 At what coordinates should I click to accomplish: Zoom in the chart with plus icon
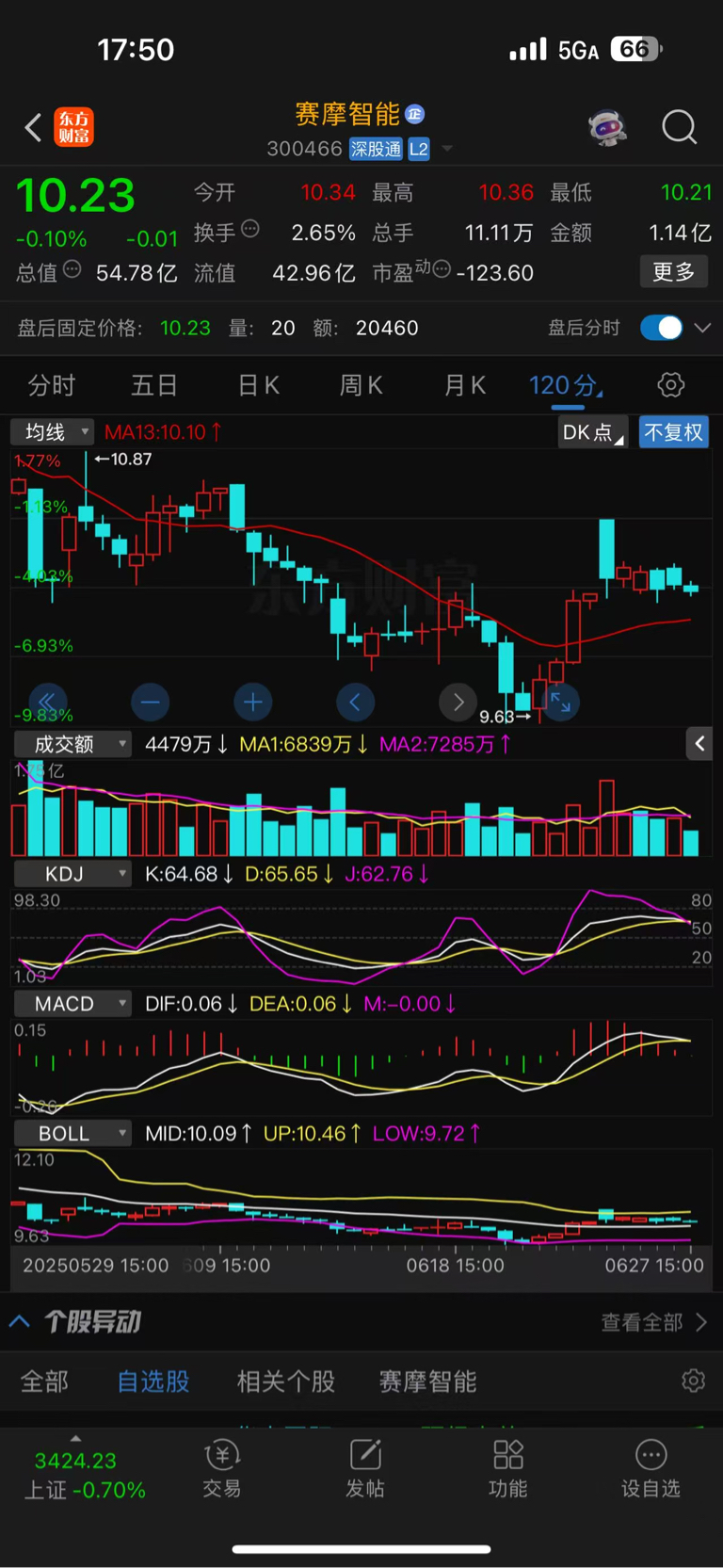click(x=252, y=702)
